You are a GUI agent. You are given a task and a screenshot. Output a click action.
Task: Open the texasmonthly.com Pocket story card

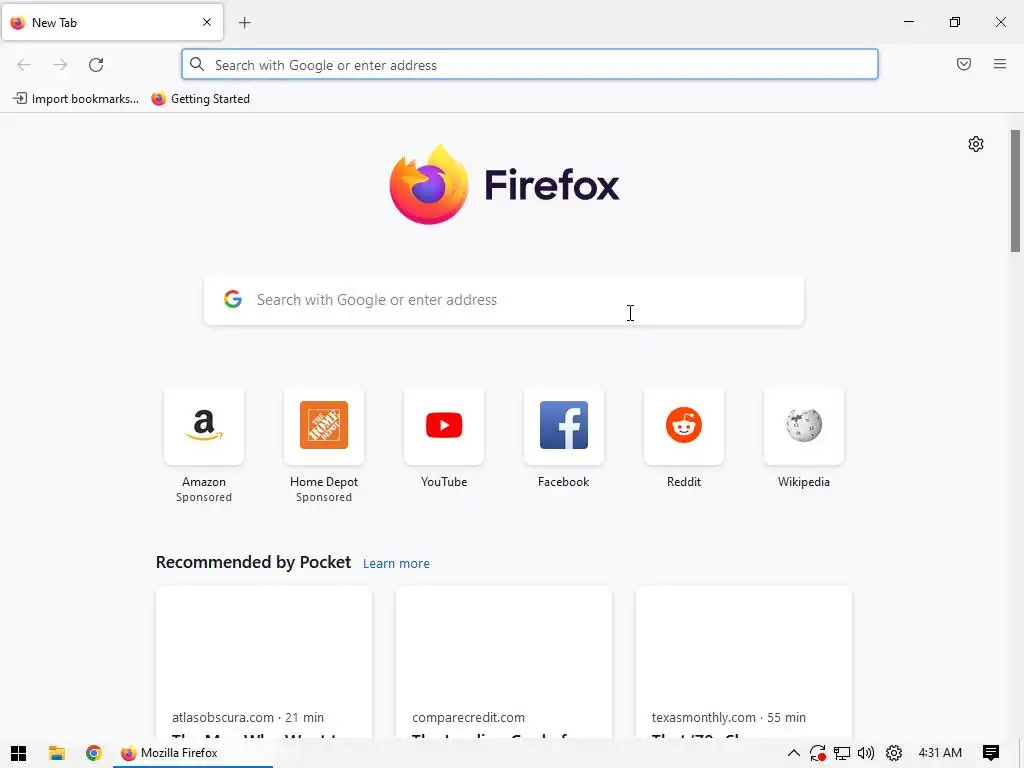[744, 662]
